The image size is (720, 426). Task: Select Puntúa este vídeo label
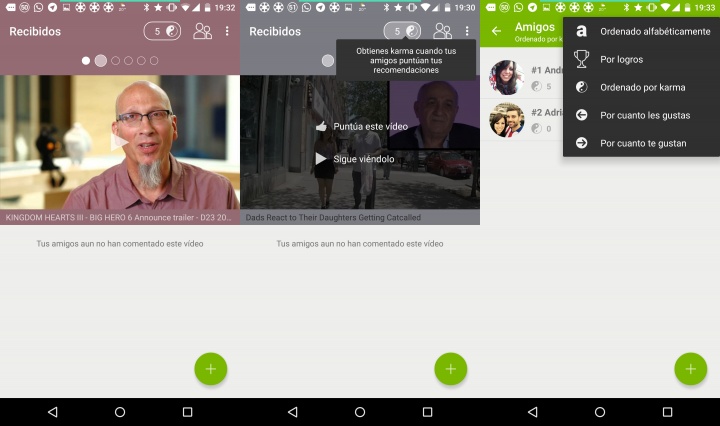(x=371, y=127)
